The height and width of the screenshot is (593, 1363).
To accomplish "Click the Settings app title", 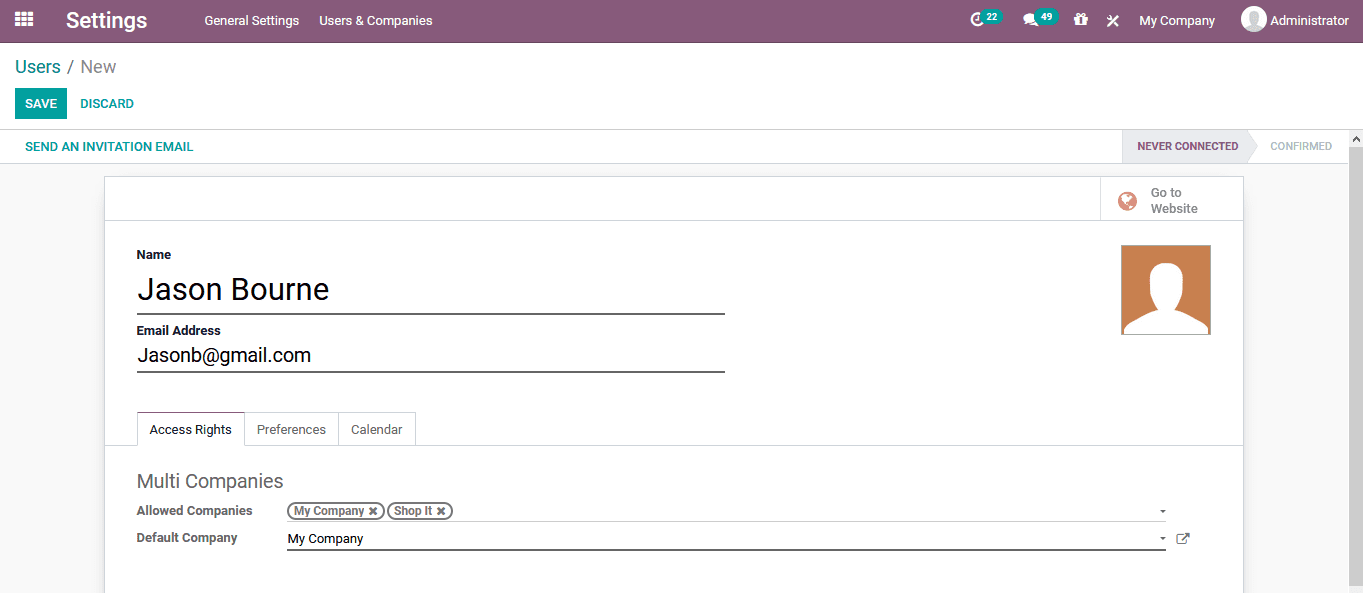I will (107, 20).
